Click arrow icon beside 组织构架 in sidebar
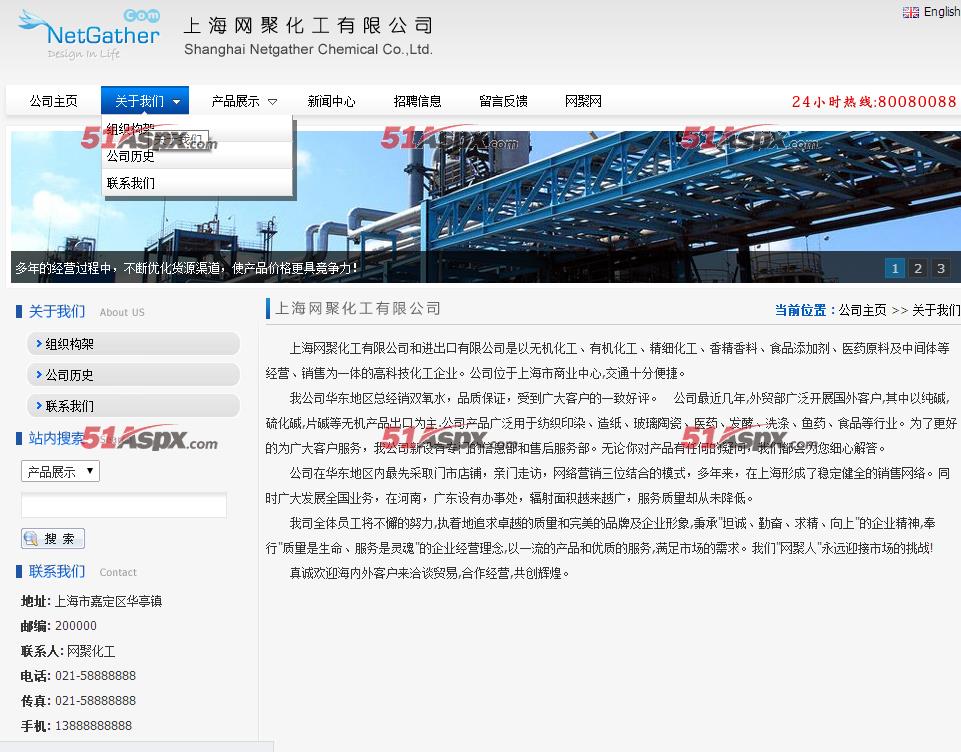961x752 pixels. pos(38,344)
